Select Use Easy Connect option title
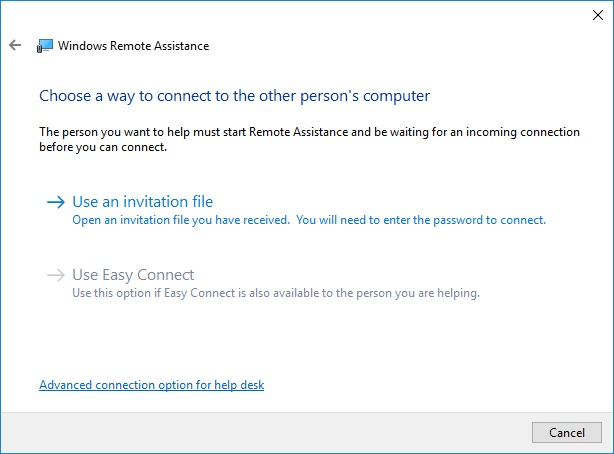This screenshot has width=614, height=454. pos(133,275)
